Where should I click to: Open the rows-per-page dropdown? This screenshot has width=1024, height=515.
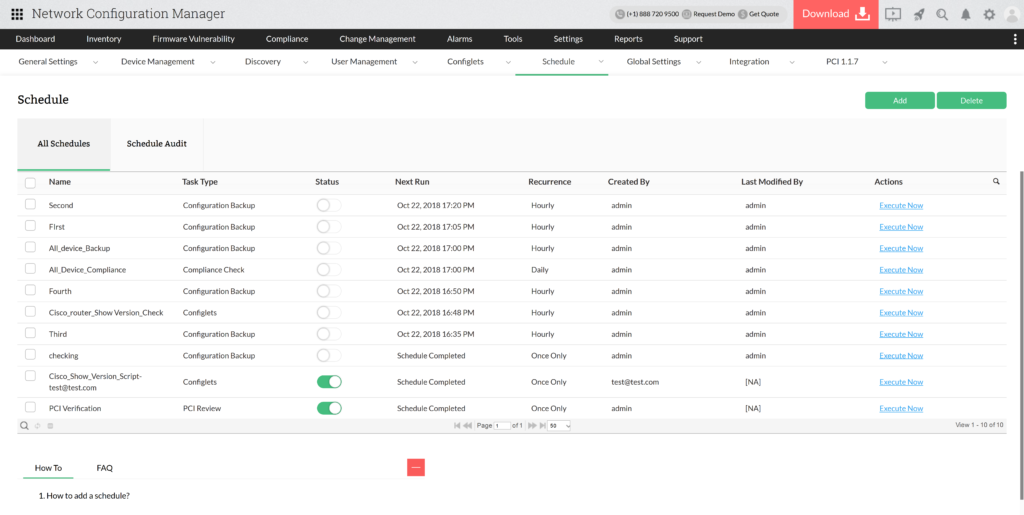tap(559, 426)
